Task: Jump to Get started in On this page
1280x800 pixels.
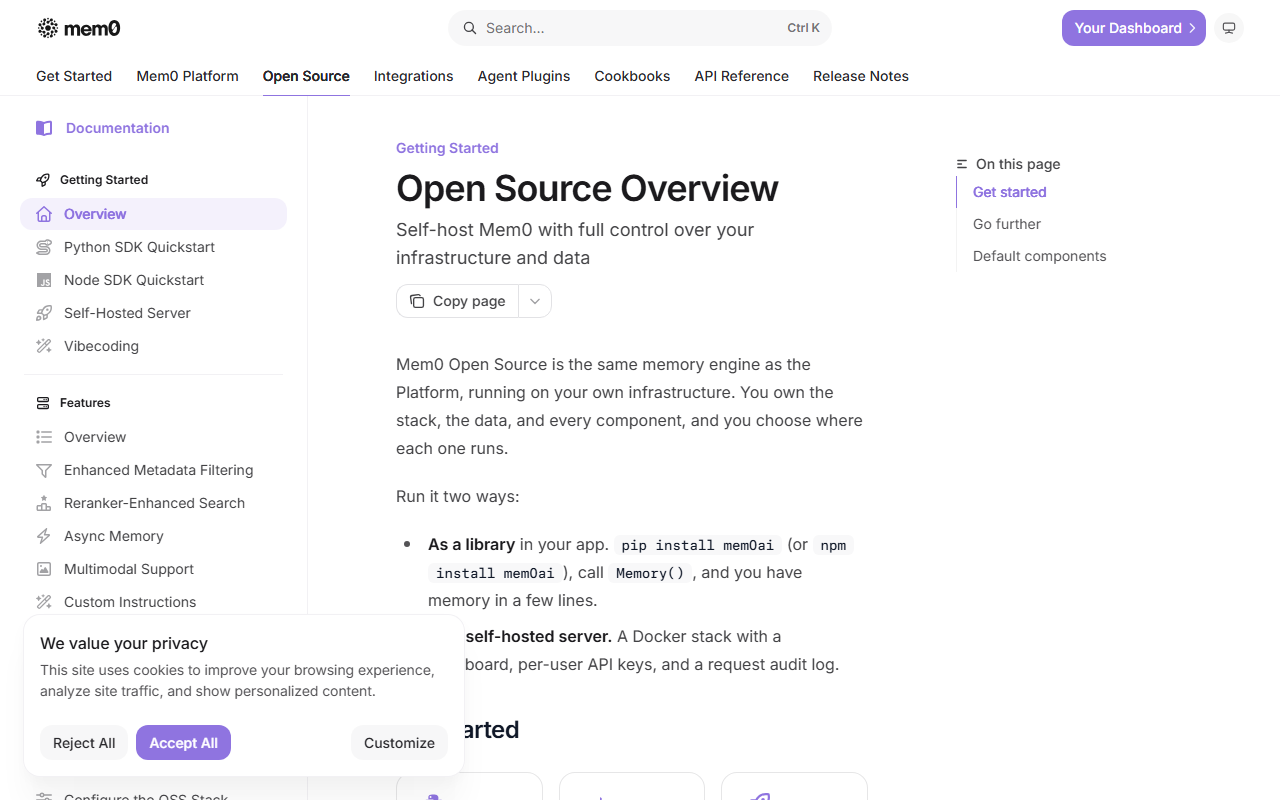Action: click(x=1010, y=192)
